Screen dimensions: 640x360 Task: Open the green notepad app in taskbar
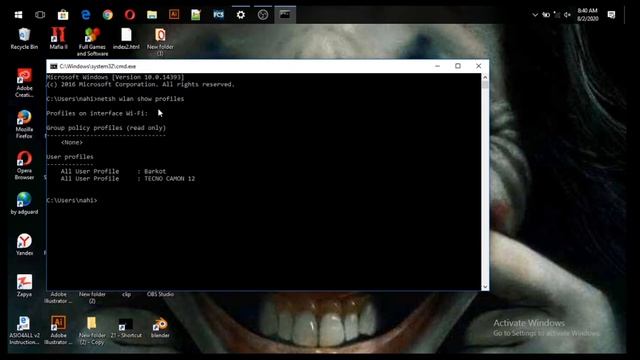point(196,15)
